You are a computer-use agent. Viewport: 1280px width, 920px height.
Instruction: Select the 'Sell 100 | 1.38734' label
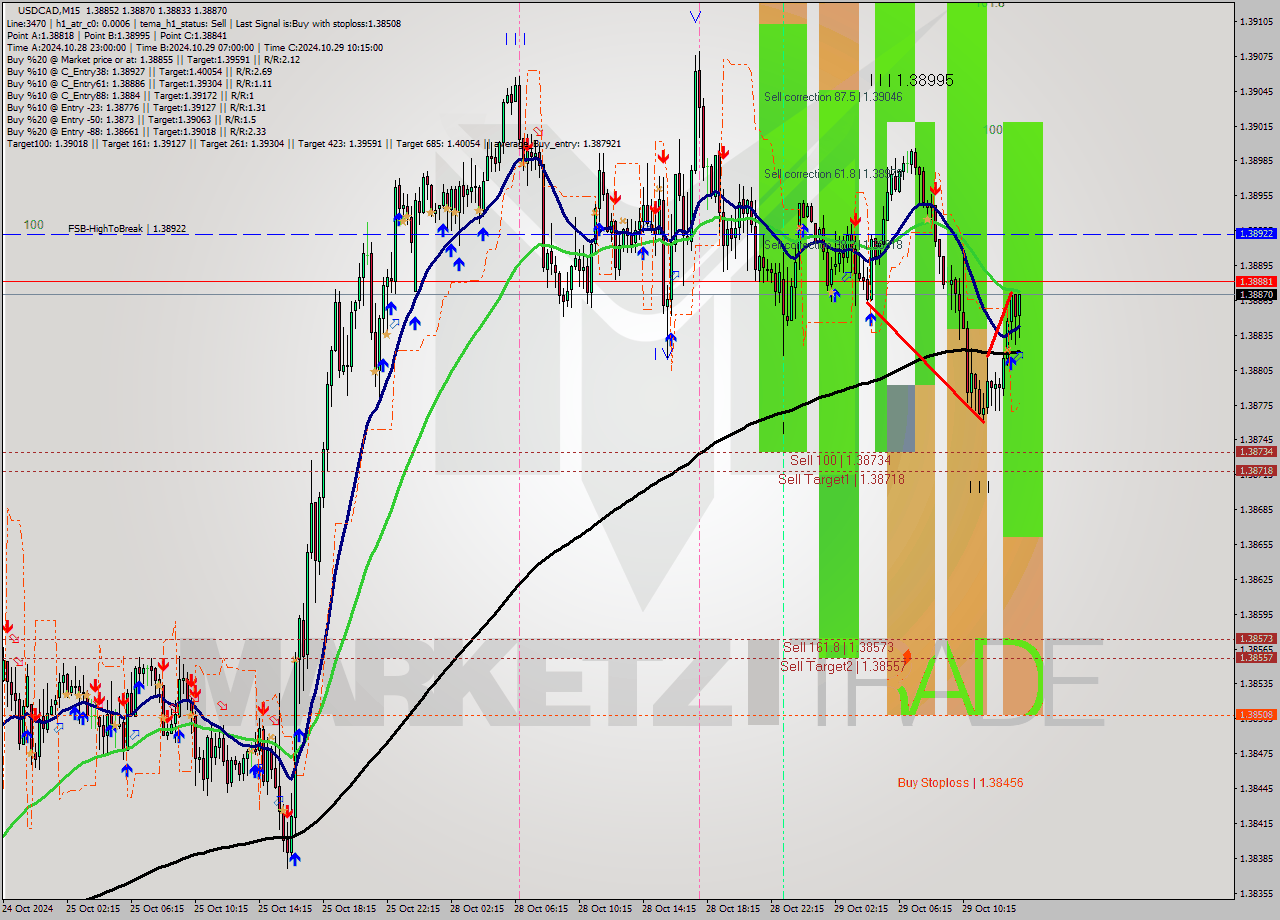pyautogui.click(x=840, y=460)
